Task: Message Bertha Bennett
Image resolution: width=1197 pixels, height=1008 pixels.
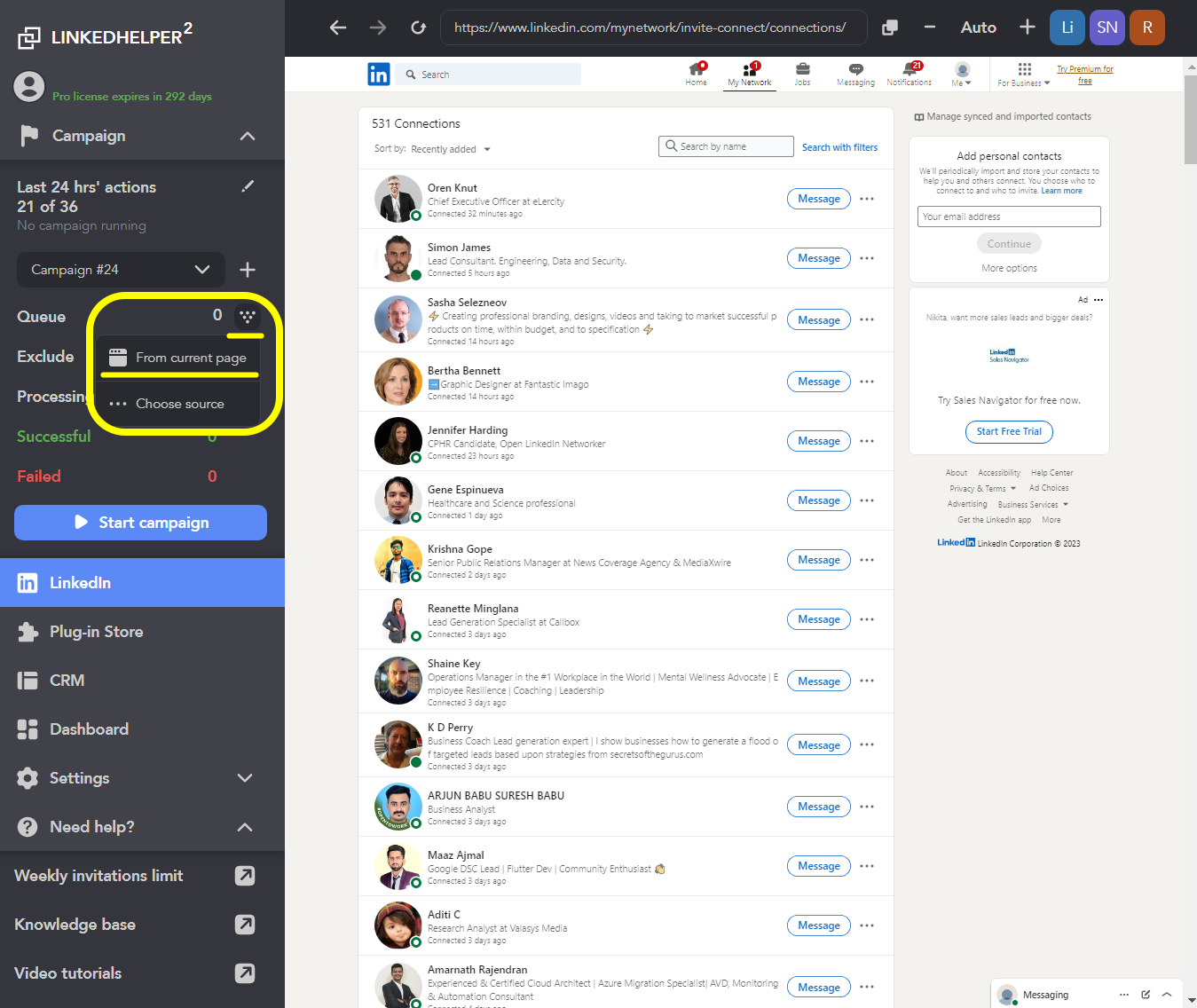Action: click(x=819, y=382)
